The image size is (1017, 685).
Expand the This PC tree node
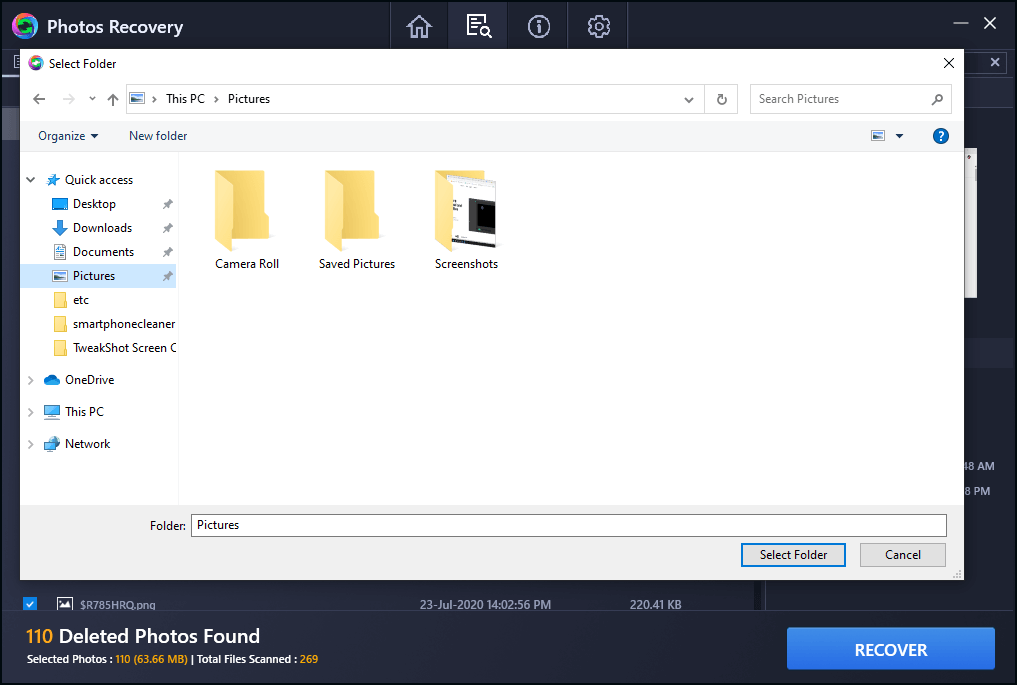[x=30, y=412]
